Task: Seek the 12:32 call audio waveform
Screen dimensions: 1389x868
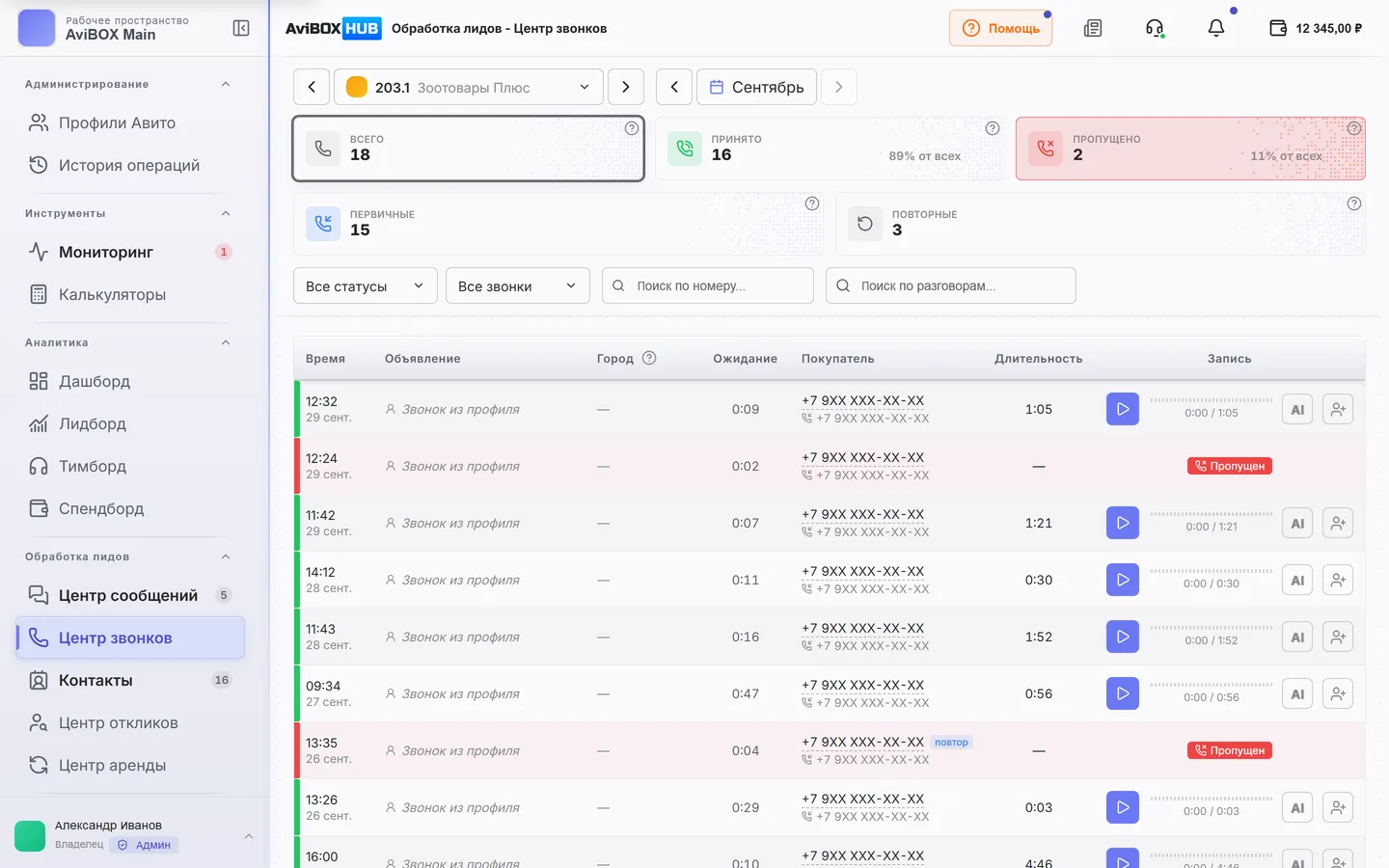Action: (x=1212, y=400)
